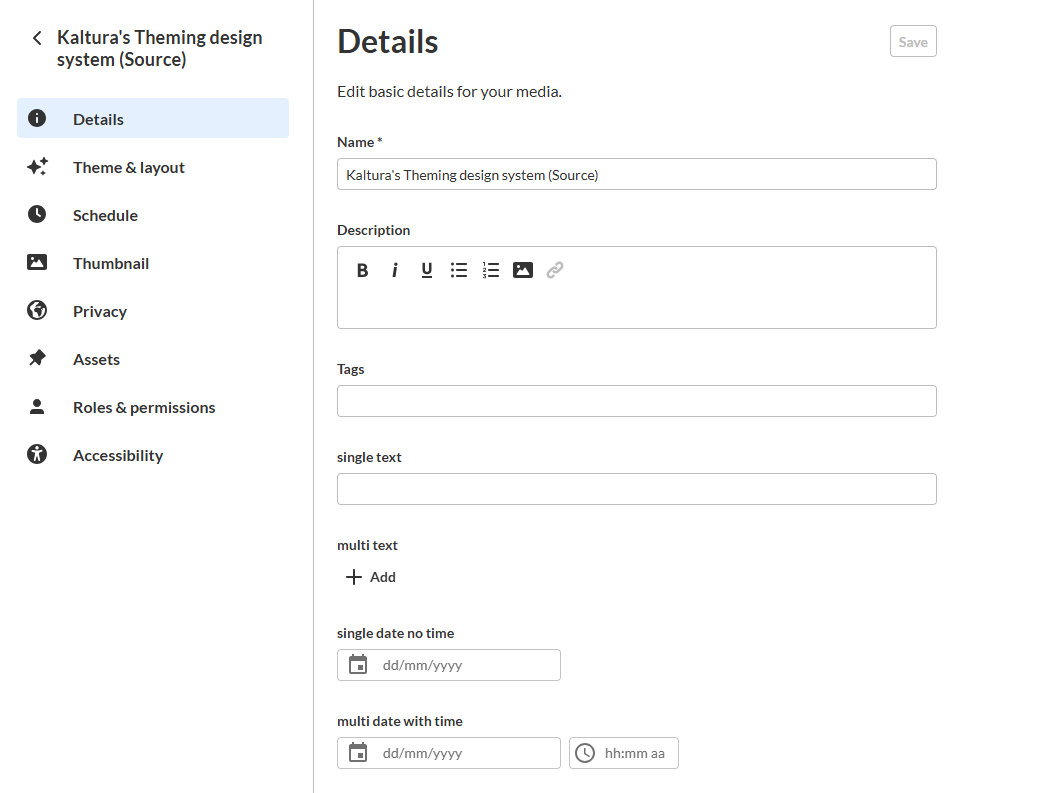Click the Assets pin icon

tap(37, 358)
